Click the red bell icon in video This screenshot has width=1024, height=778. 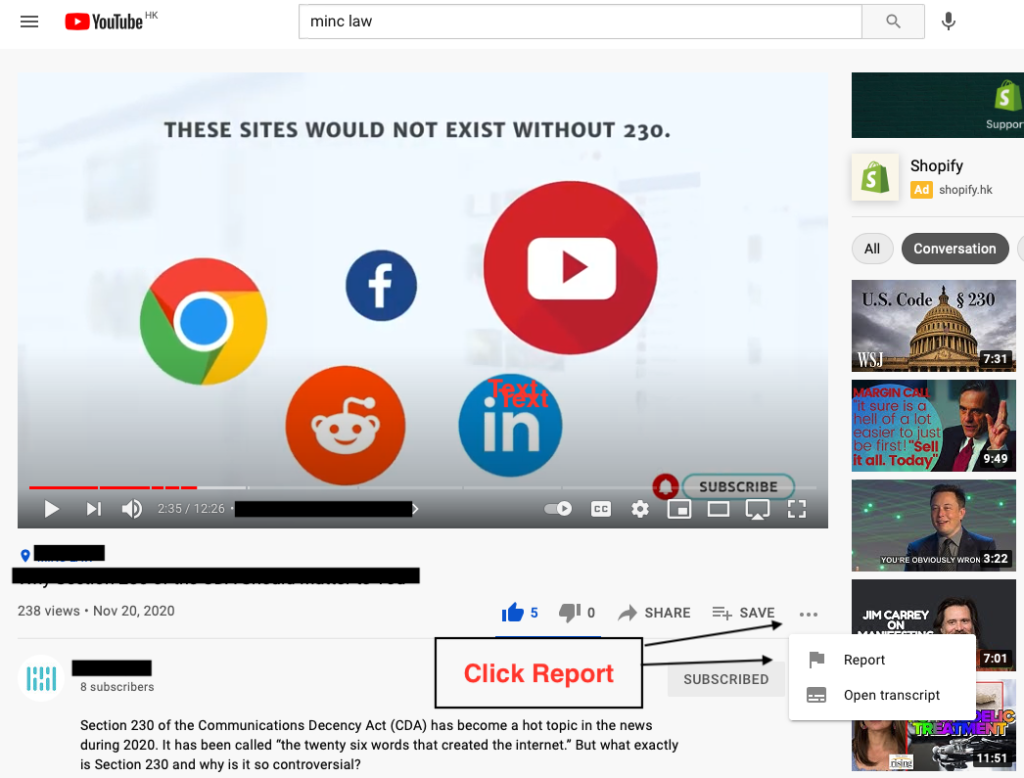[x=665, y=487]
